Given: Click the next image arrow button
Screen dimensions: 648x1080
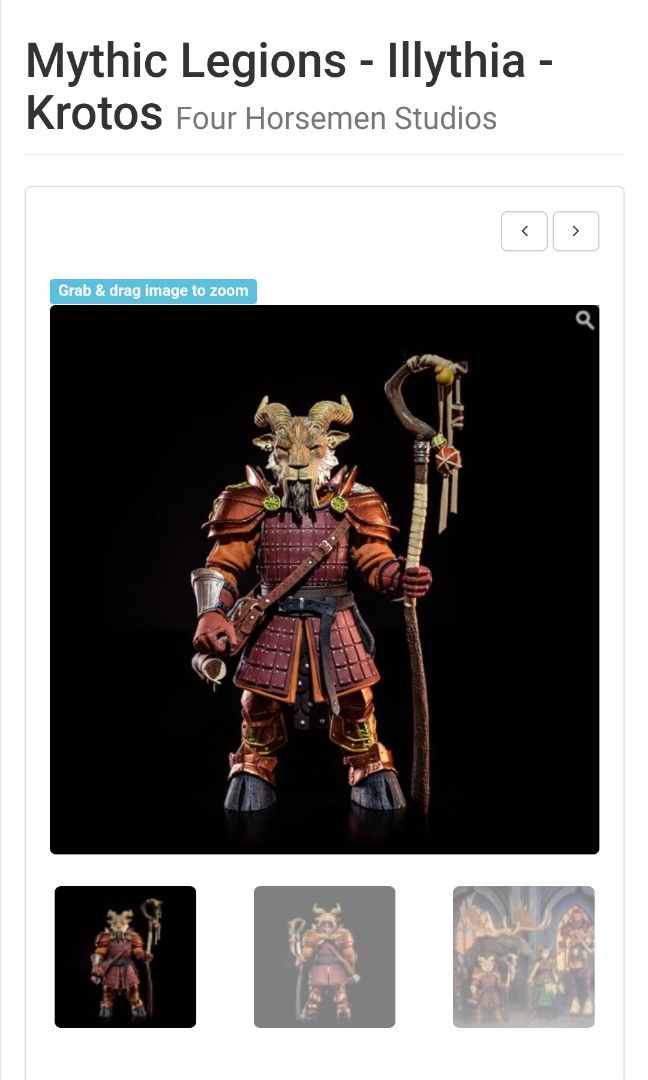Looking at the screenshot, I should 576,231.
